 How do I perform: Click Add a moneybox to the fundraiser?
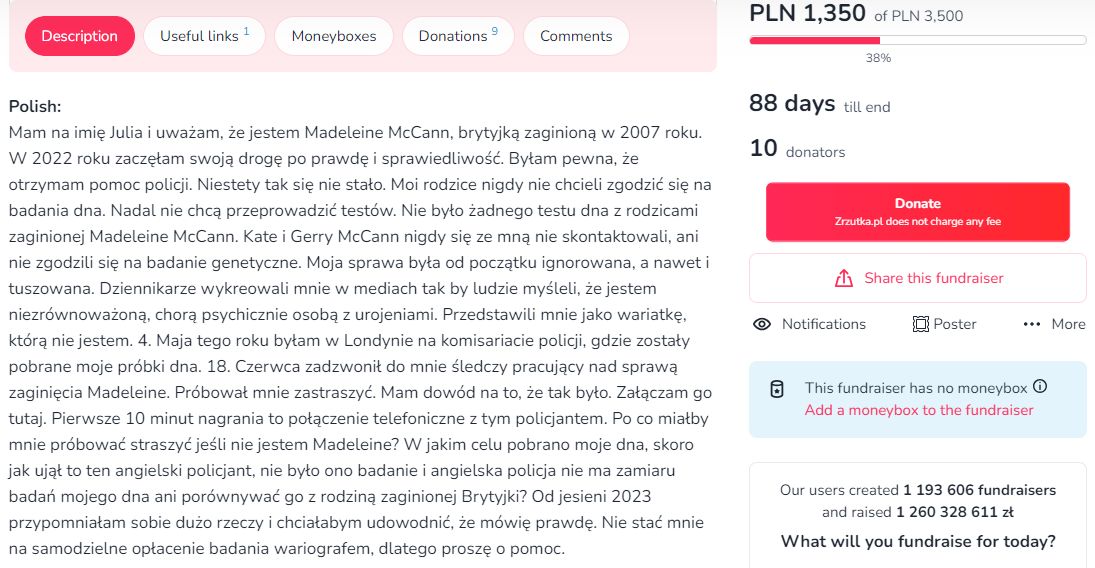[919, 410]
